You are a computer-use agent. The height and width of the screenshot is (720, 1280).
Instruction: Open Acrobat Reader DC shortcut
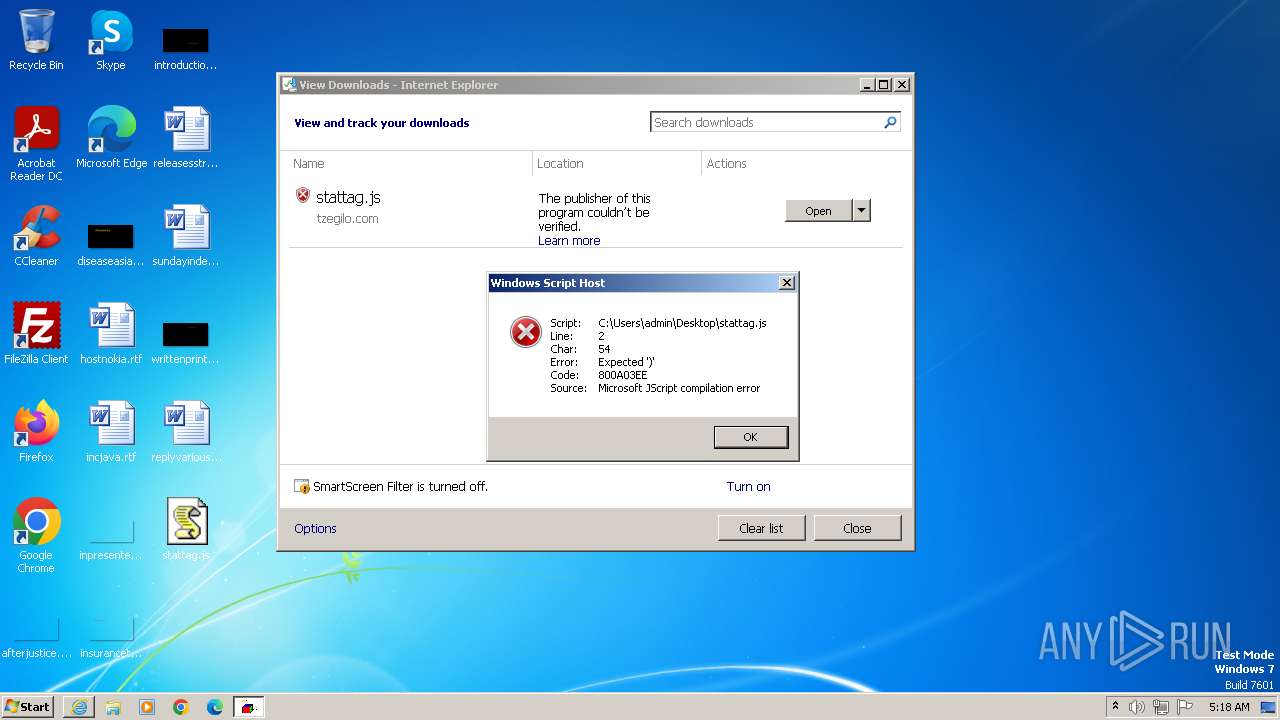pyautogui.click(x=36, y=143)
